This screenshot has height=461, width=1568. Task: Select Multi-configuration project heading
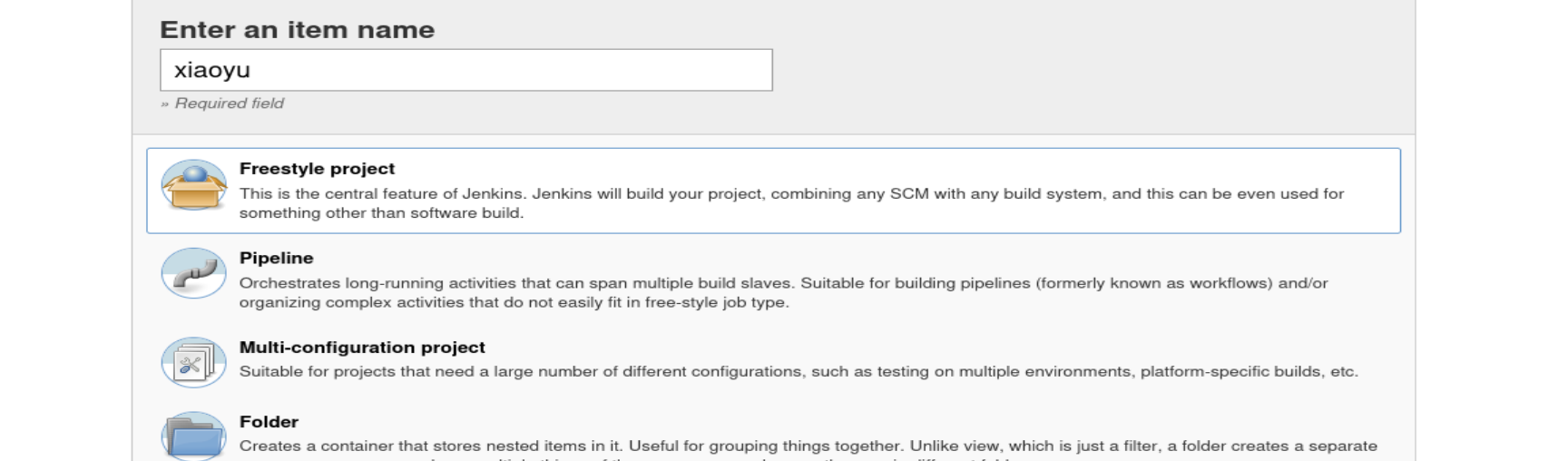(362, 348)
